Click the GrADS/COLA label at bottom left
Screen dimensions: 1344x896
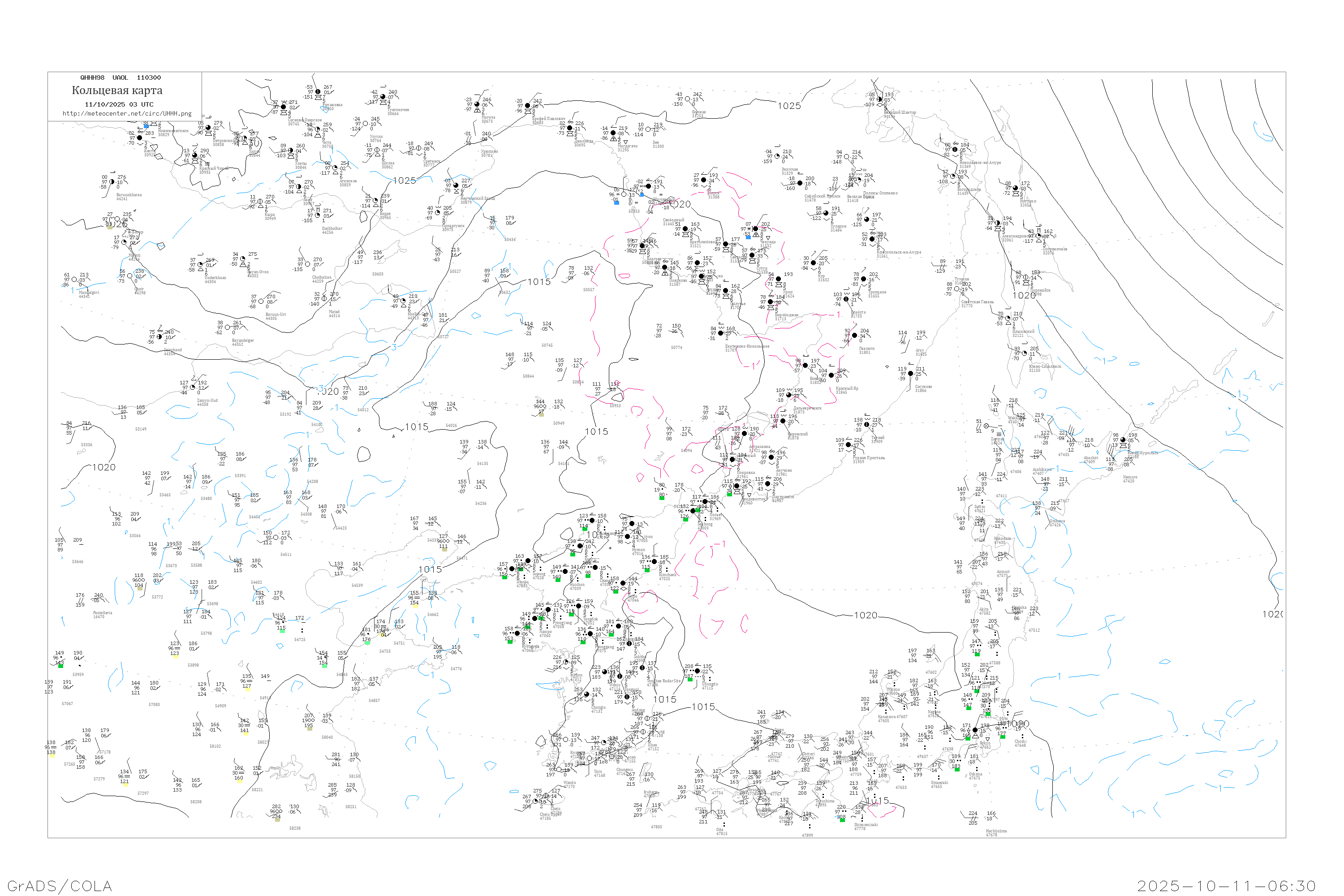pyautogui.click(x=60, y=886)
